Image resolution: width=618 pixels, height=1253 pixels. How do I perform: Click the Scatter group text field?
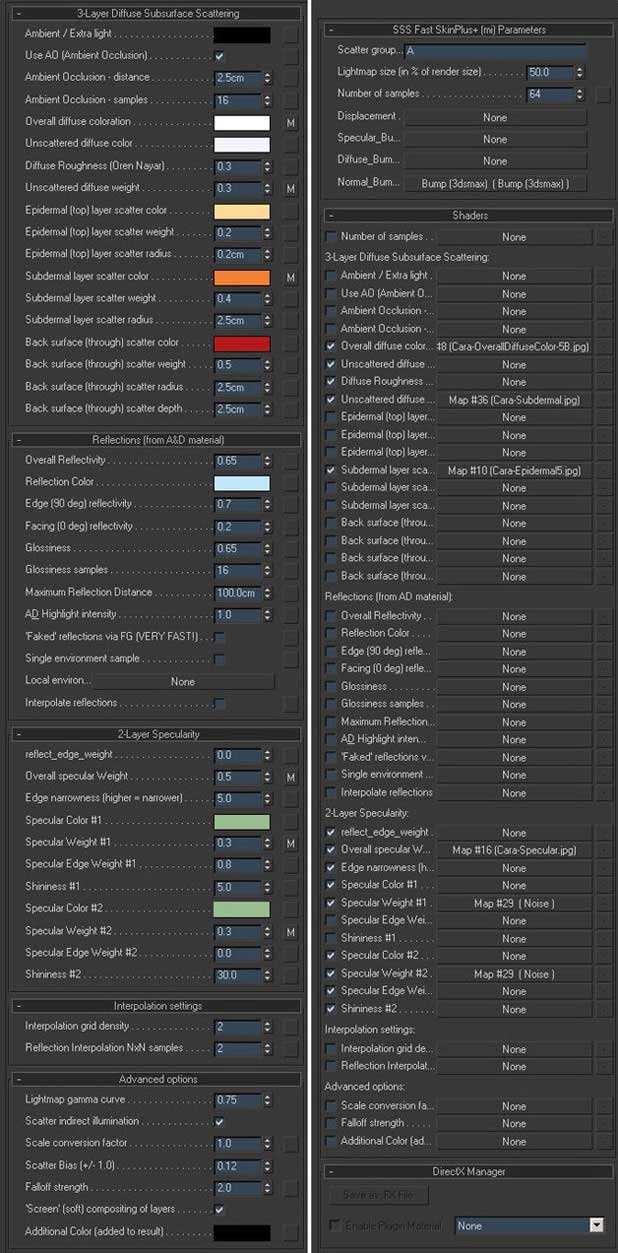[x=494, y=50]
